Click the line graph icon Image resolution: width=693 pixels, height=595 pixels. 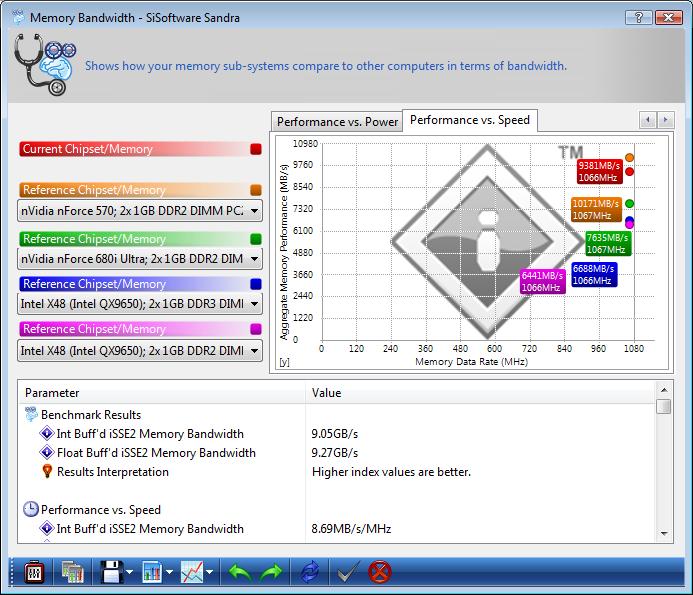tap(192, 572)
